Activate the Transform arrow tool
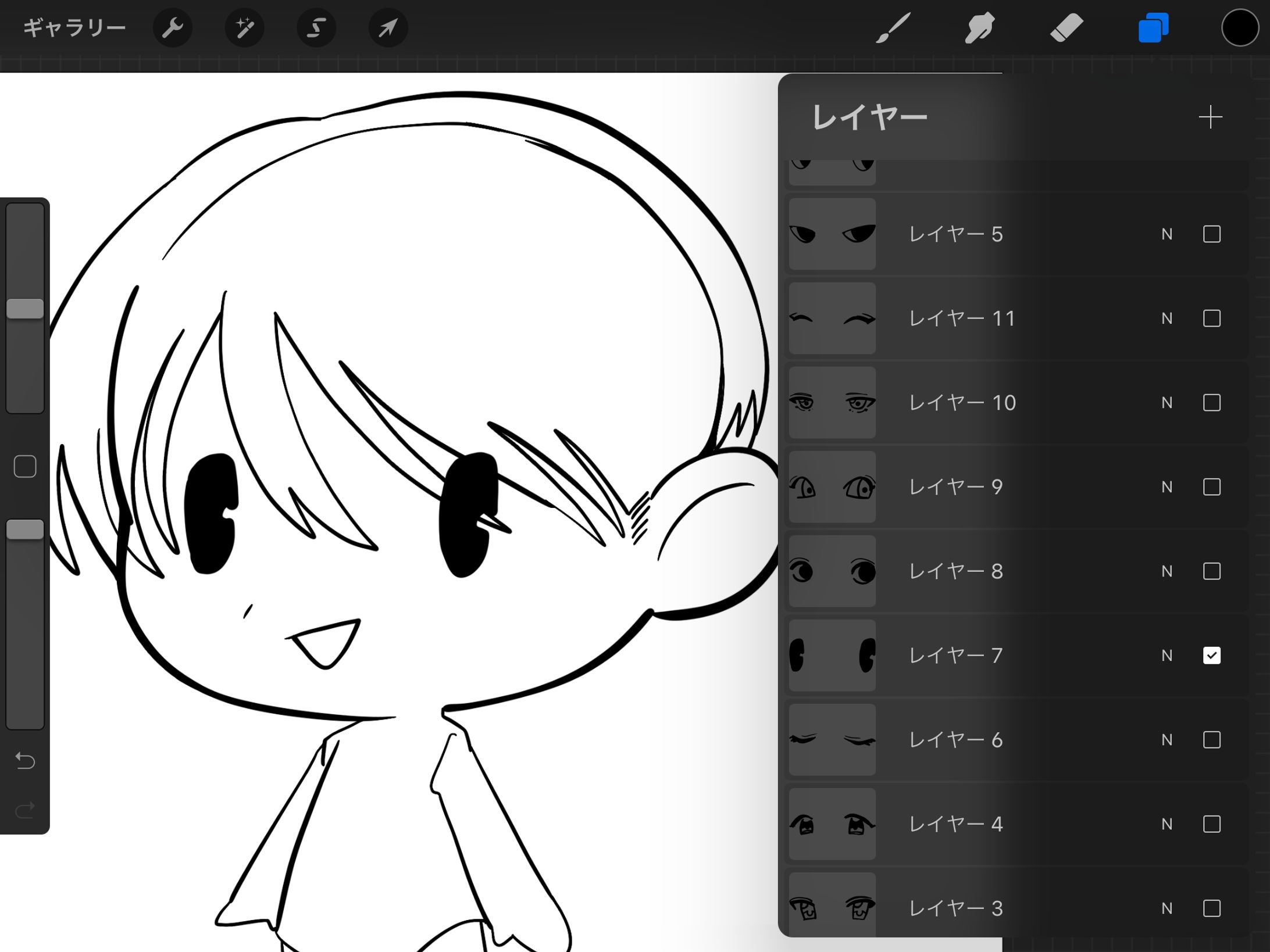1270x952 pixels. (388, 28)
